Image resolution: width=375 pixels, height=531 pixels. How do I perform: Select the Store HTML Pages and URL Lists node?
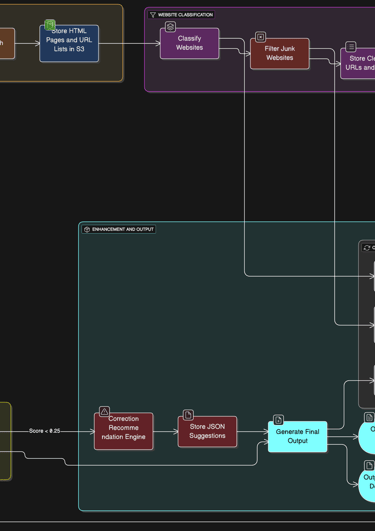(69, 43)
